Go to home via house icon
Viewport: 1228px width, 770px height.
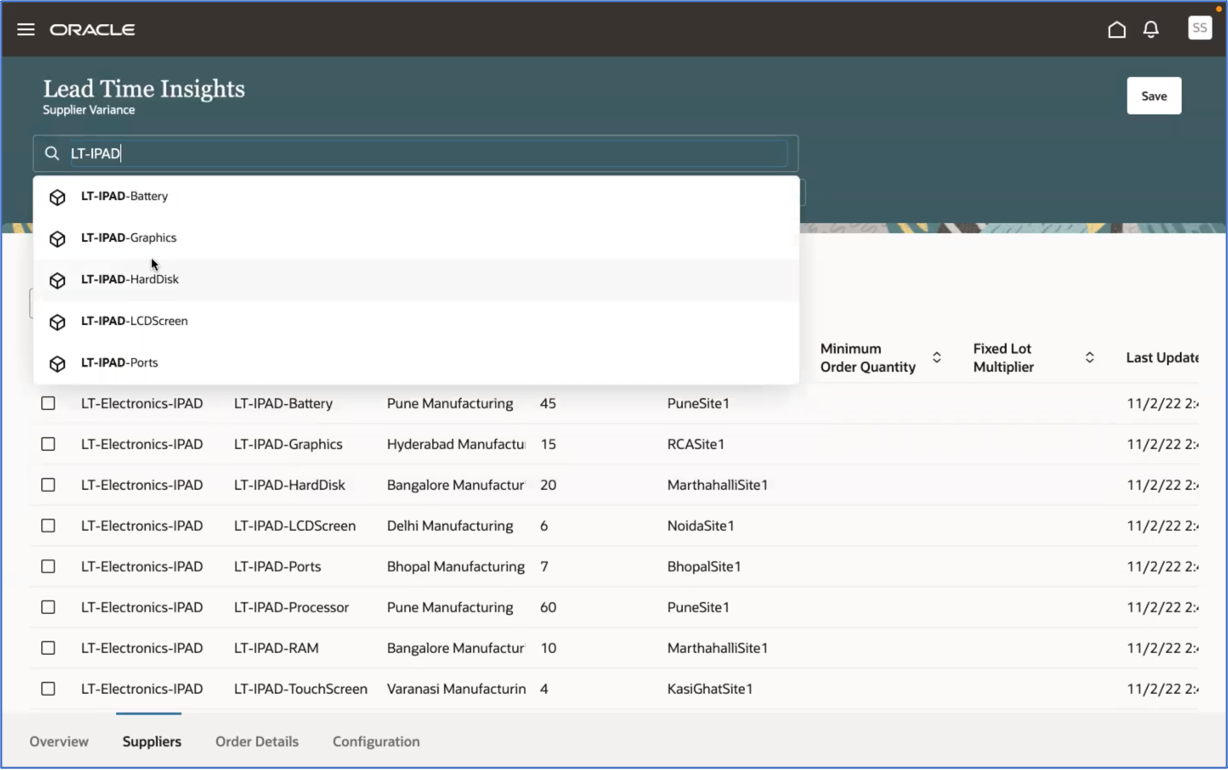tap(1117, 29)
